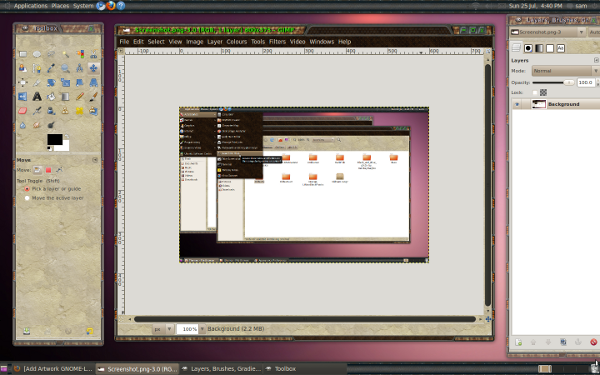Viewport: 600px width, 375px height.
Task: Select the Text tool
Action: tap(37, 97)
